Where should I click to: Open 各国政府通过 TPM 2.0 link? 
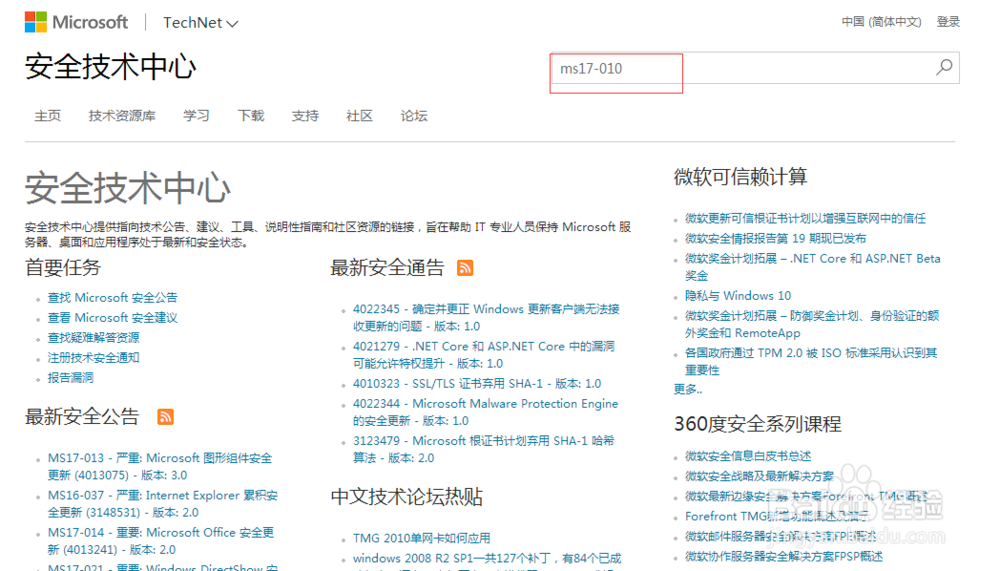[x=811, y=361]
